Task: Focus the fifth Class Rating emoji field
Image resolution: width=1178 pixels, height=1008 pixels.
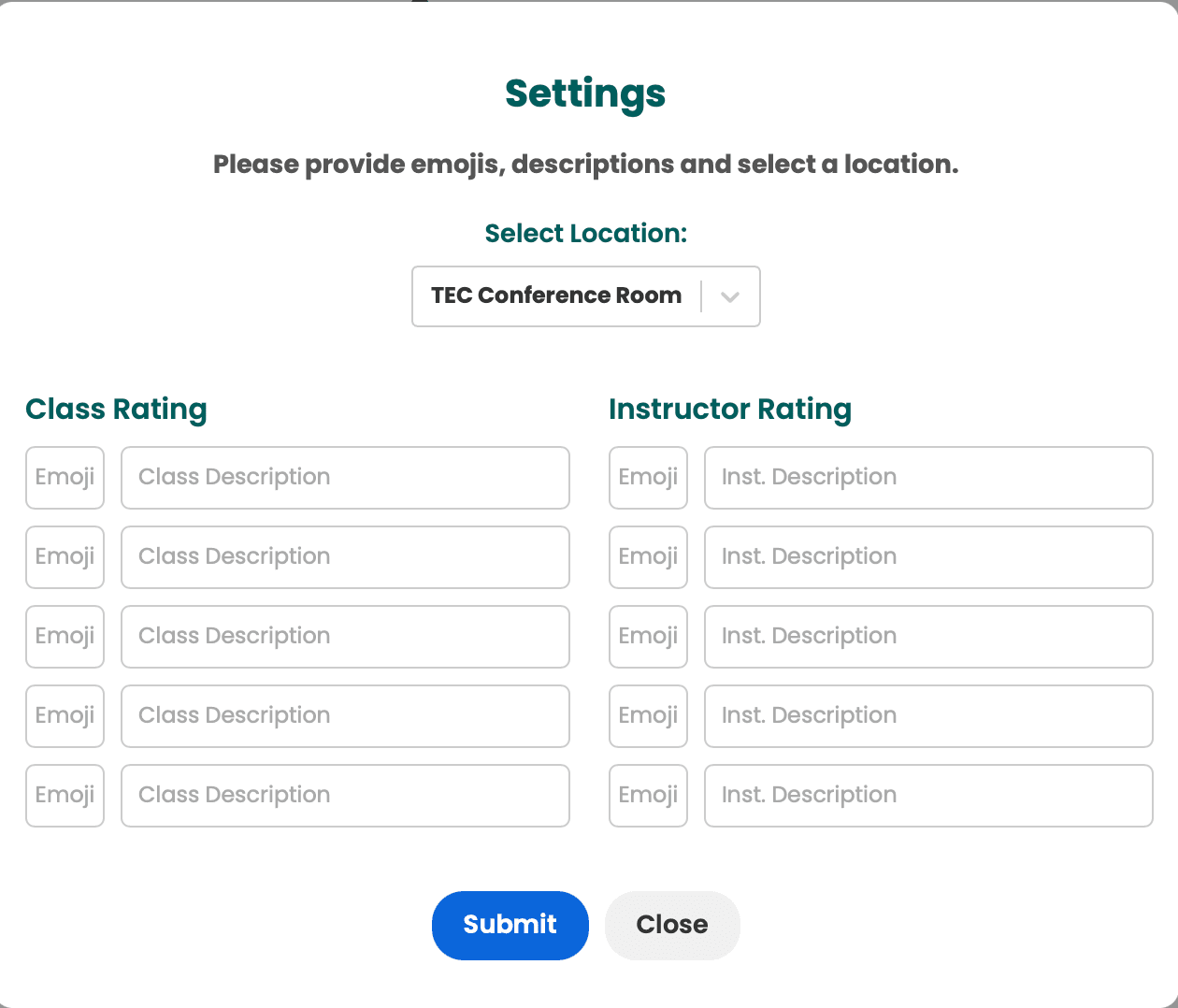Action: [65, 796]
